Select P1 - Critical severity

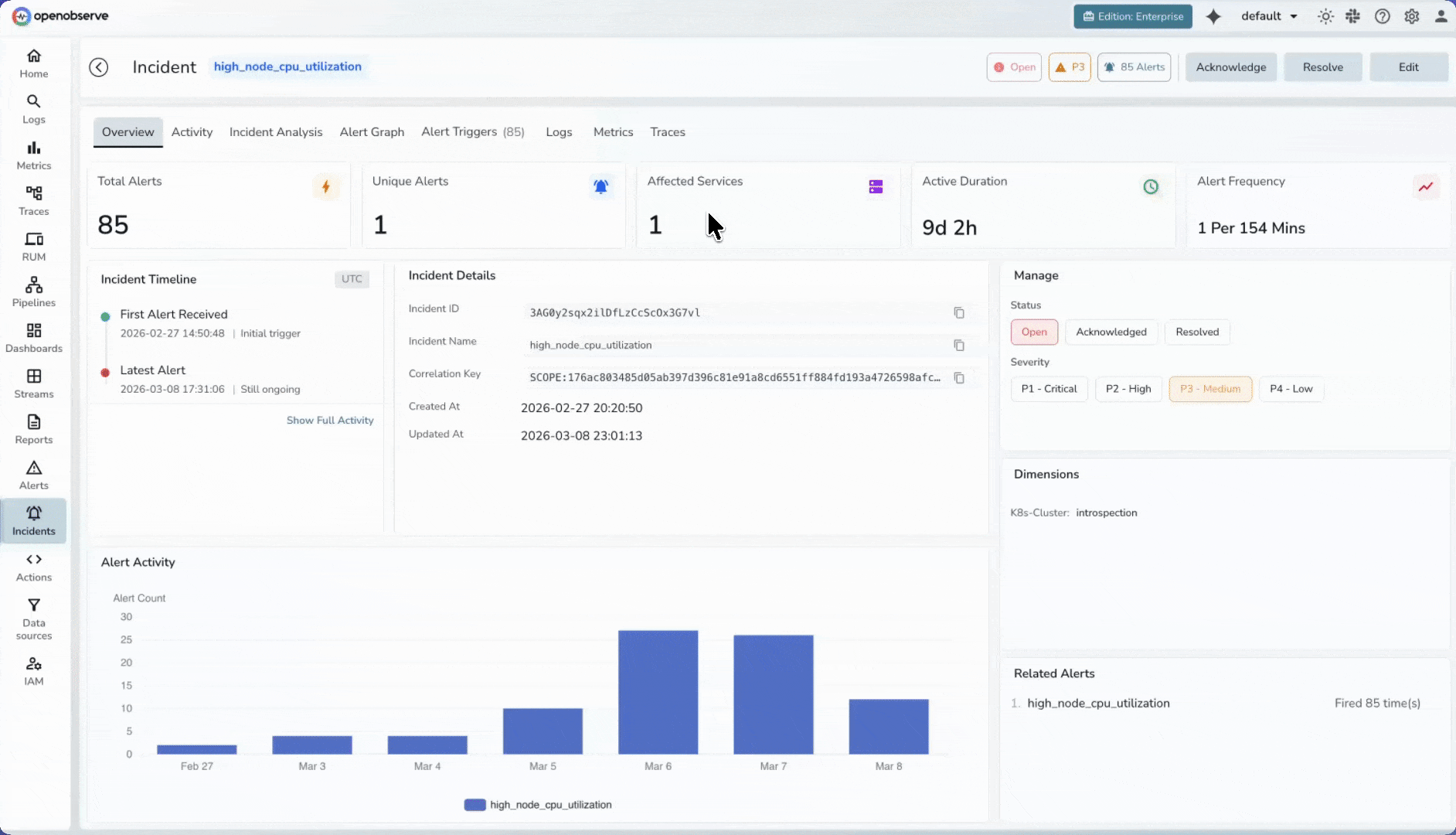(x=1049, y=389)
